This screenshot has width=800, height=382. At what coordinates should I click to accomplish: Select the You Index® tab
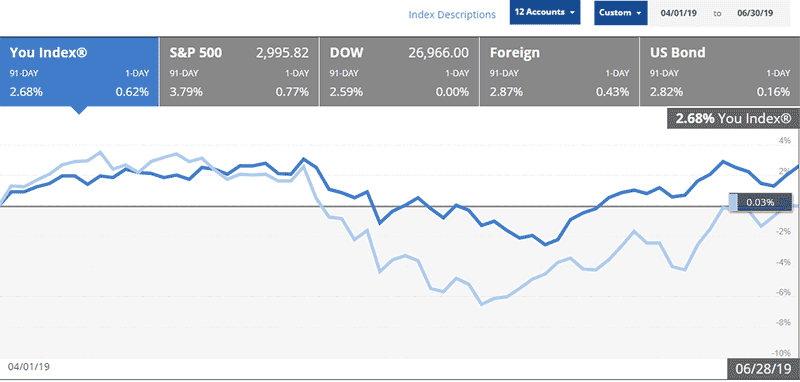[x=80, y=71]
